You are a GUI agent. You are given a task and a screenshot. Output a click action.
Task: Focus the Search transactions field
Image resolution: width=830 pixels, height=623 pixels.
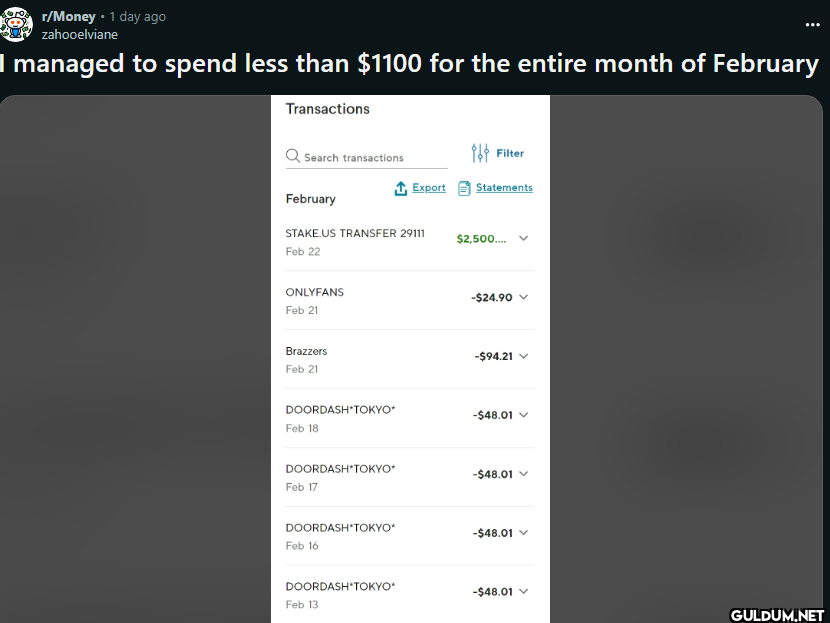[366, 157]
